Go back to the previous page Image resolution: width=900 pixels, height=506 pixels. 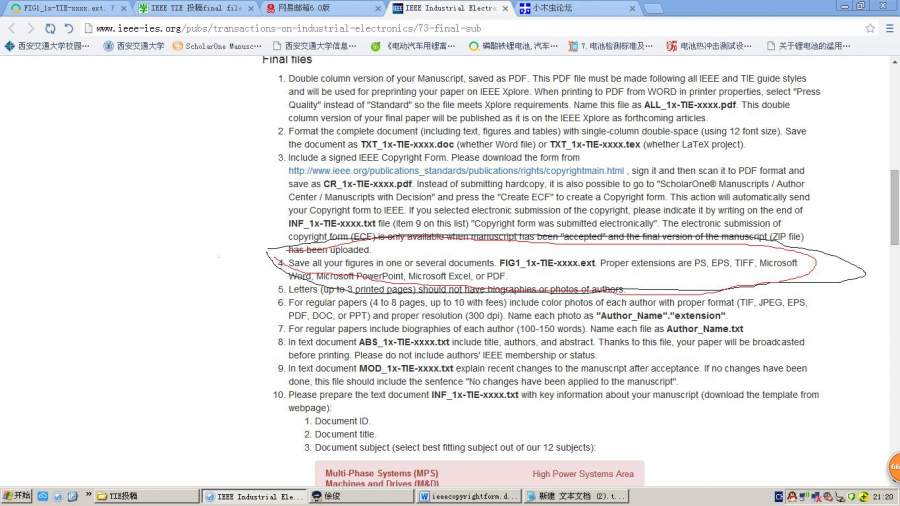(12, 28)
